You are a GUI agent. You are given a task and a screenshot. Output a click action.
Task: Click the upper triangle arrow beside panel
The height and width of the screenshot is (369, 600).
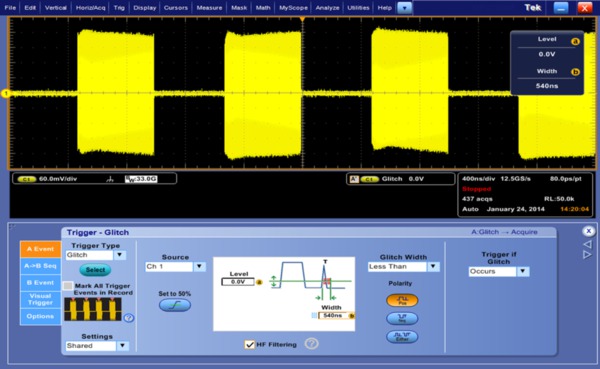(587, 244)
